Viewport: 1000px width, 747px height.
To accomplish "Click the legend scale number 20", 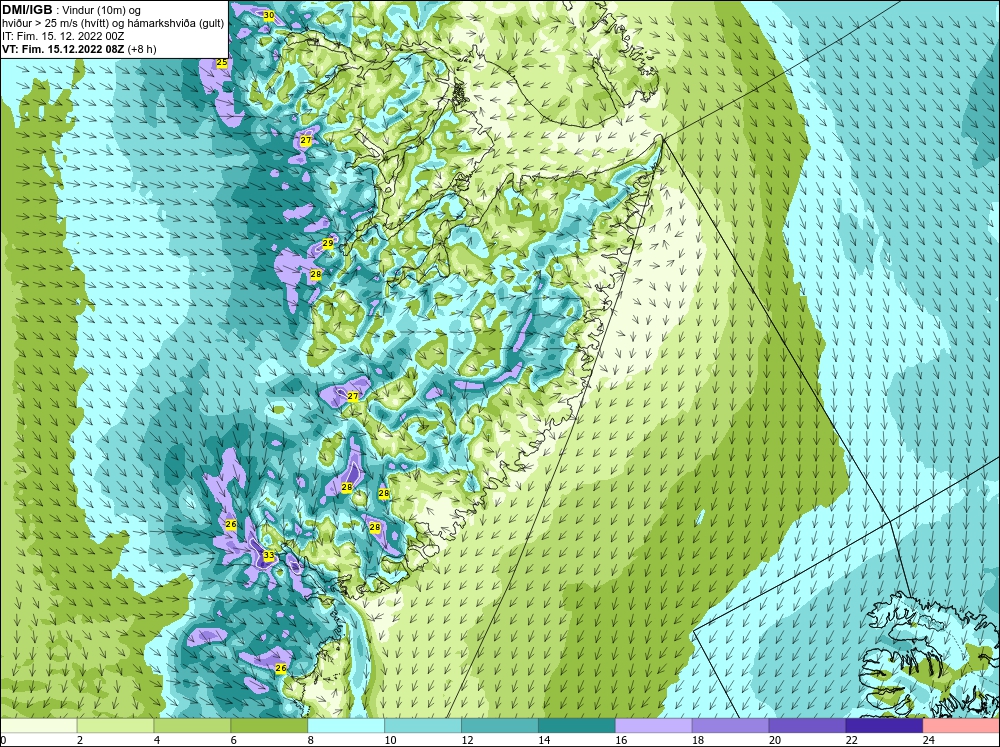I will 775,740.
